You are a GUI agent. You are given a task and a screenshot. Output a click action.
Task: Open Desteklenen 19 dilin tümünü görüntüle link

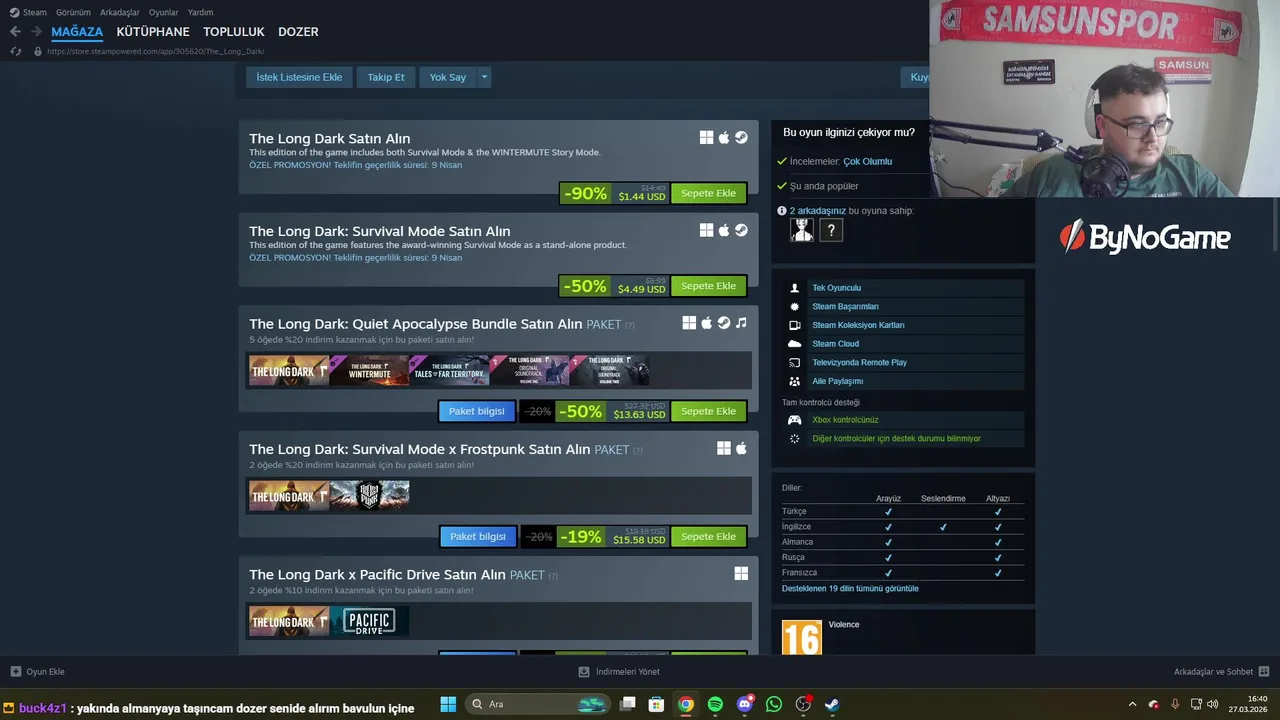coord(850,588)
